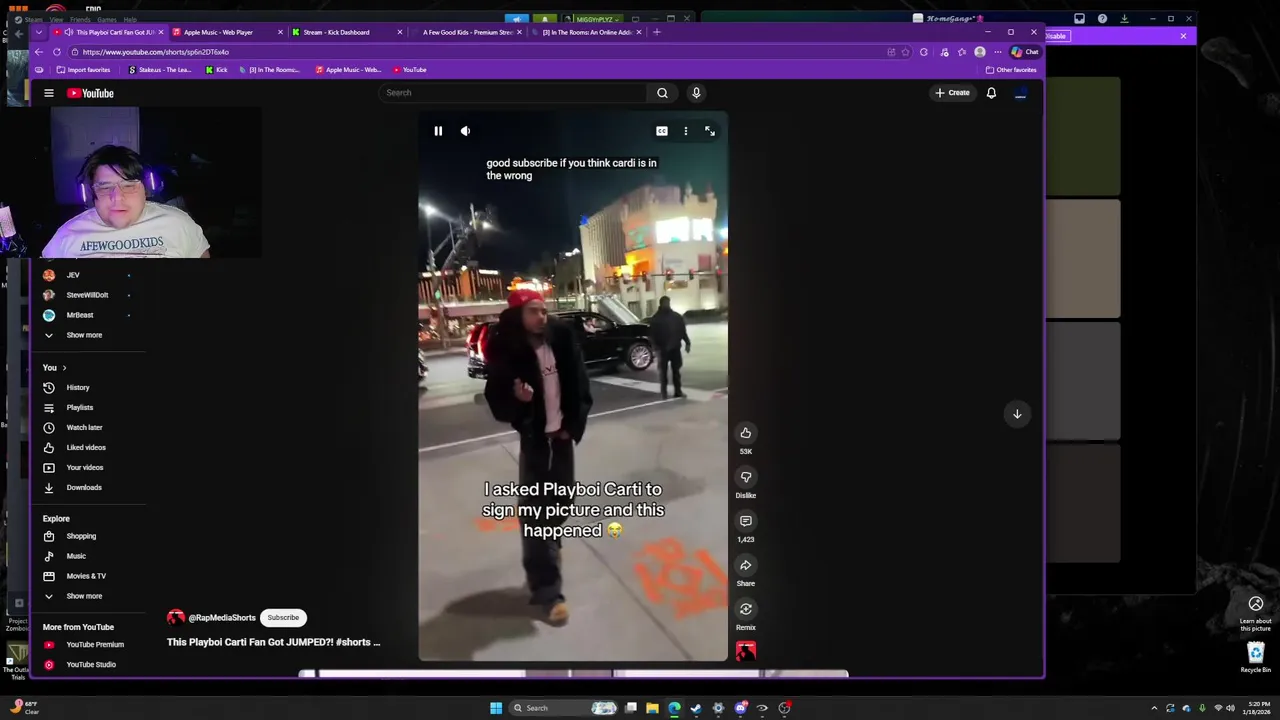1280x720 pixels.
Task: Switch to In The Rooms tab
Action: point(586,32)
